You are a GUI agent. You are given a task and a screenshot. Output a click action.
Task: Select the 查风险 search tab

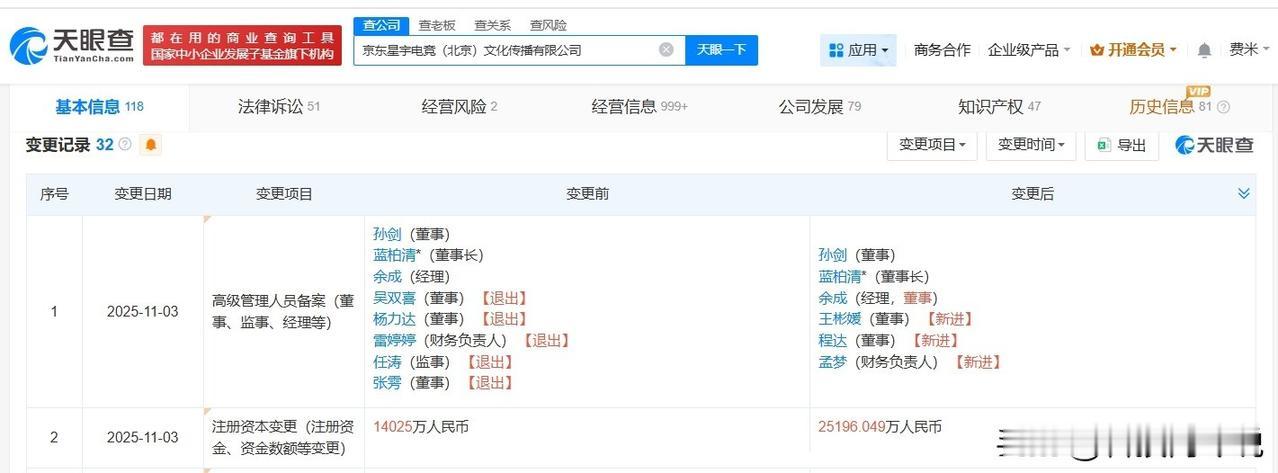pyautogui.click(x=548, y=25)
